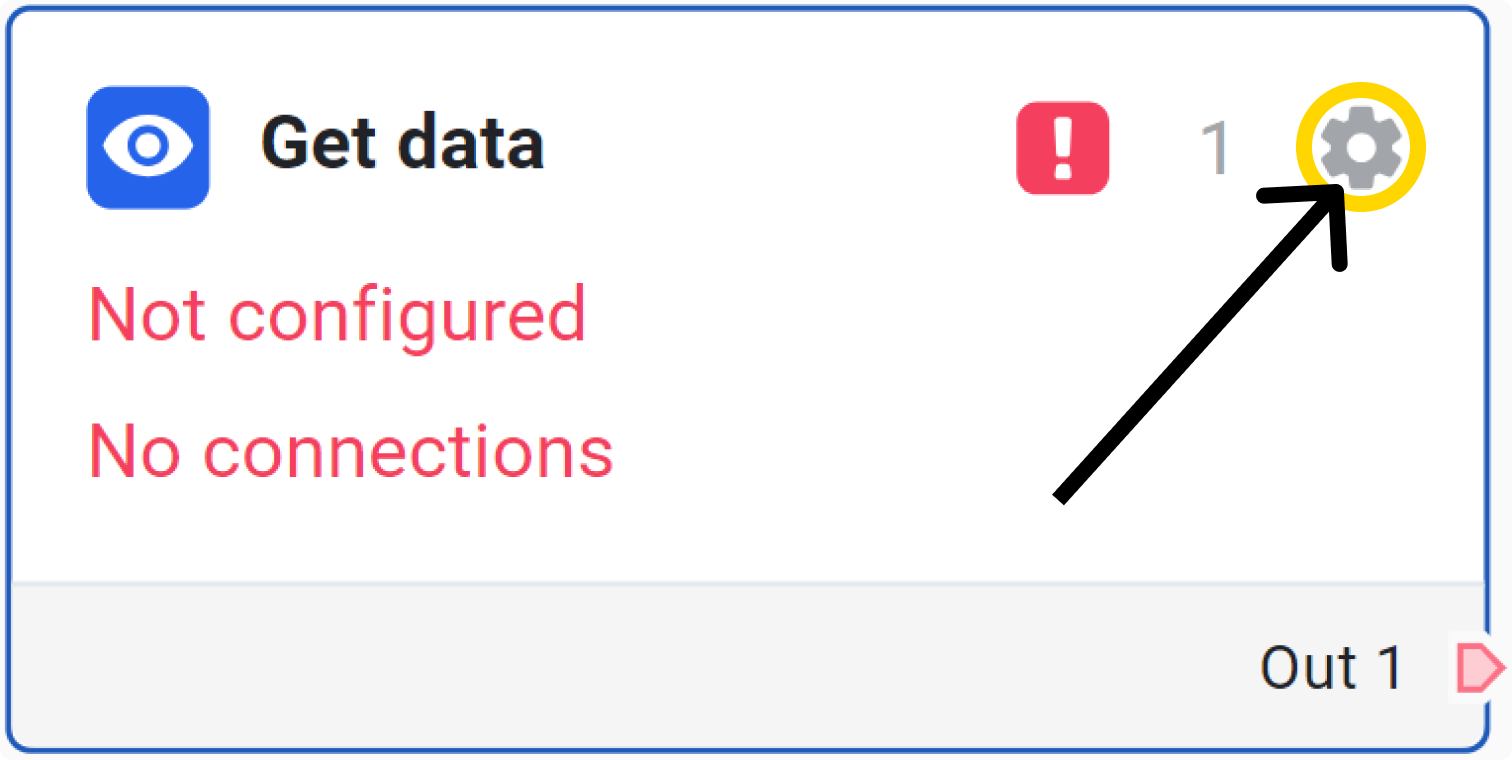Show error details via the red alert badge
Image resolution: width=1512 pixels, height=760 pixels.
(1062, 148)
